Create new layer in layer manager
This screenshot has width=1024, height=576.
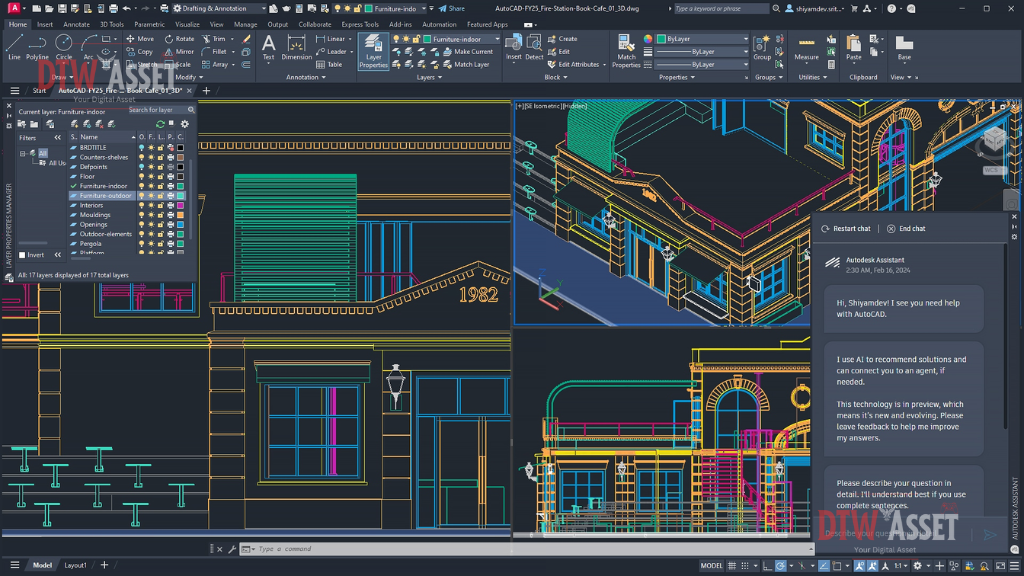[x=74, y=124]
